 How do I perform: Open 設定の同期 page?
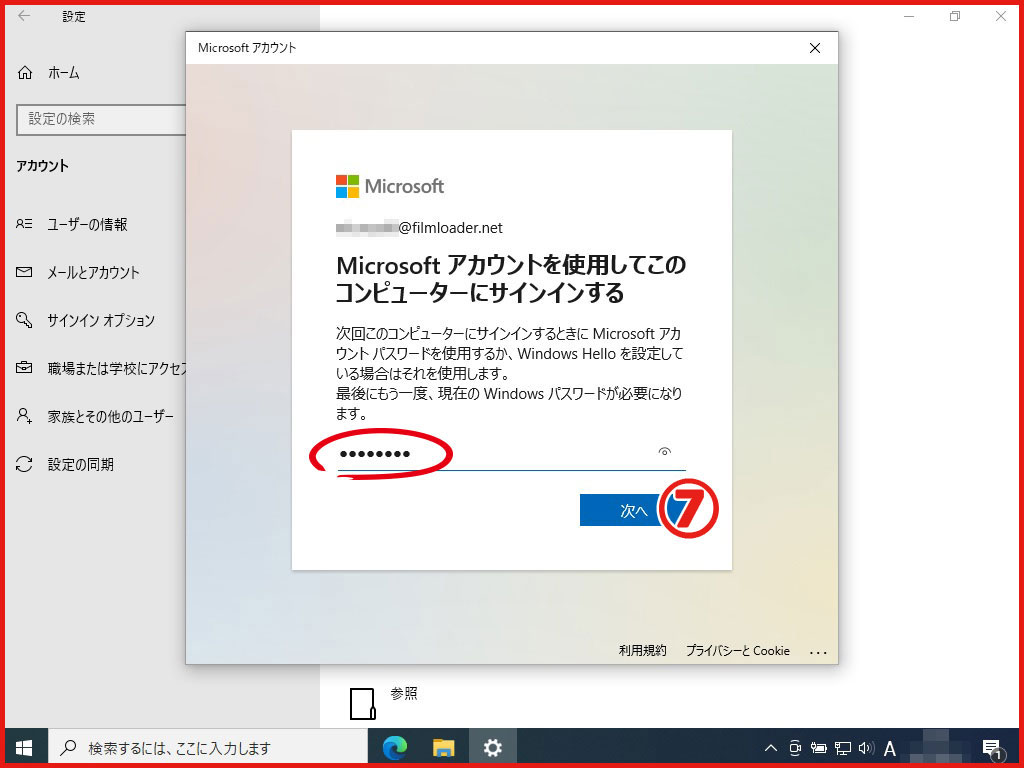(80, 464)
